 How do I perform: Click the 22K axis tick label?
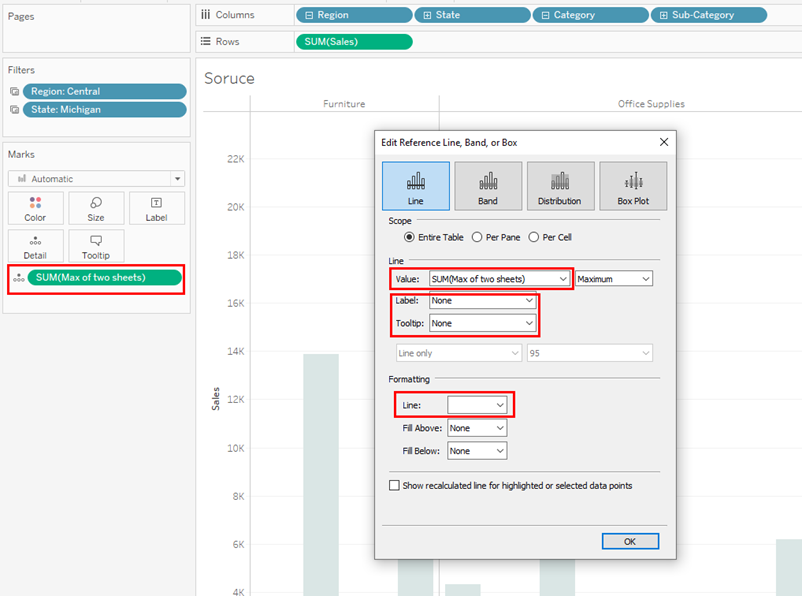pyautogui.click(x=236, y=159)
